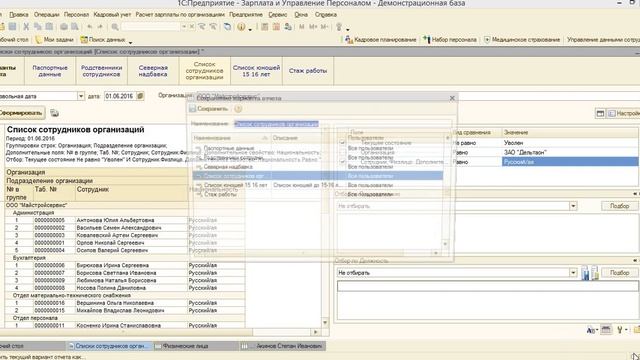The height and width of the screenshot is (360, 640).
Task: Click the Сформировать button
Action: point(21,113)
